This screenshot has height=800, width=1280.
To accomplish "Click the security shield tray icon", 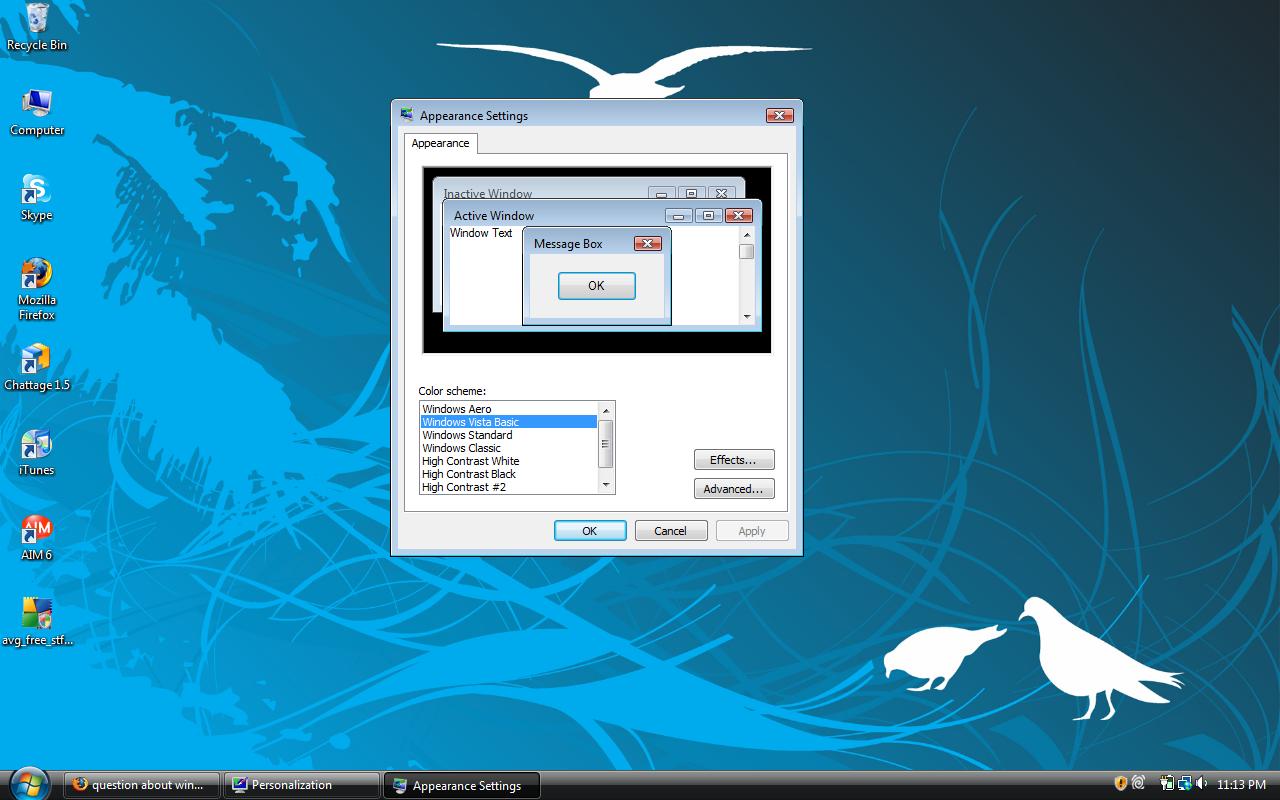I will tap(1121, 784).
